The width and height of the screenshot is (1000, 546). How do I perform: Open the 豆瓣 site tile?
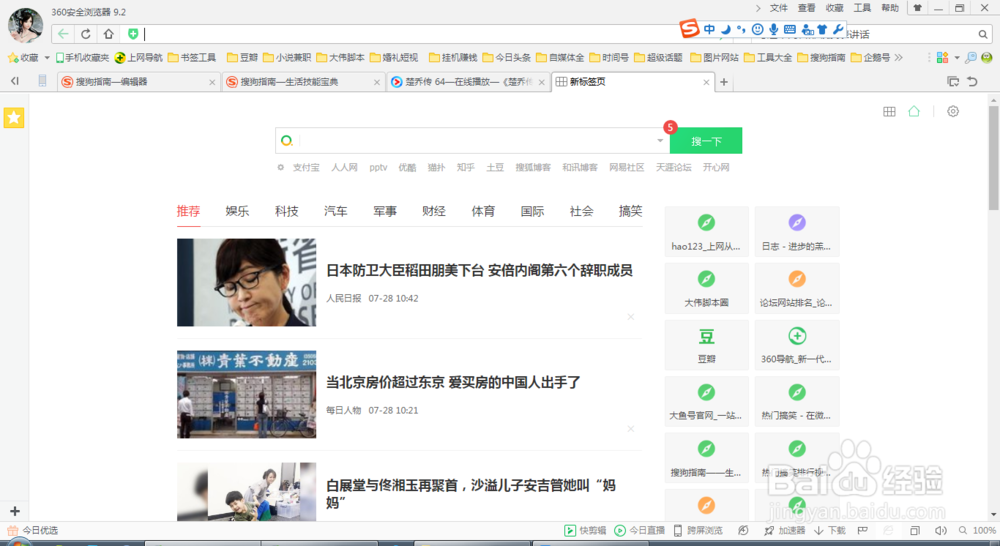click(707, 344)
